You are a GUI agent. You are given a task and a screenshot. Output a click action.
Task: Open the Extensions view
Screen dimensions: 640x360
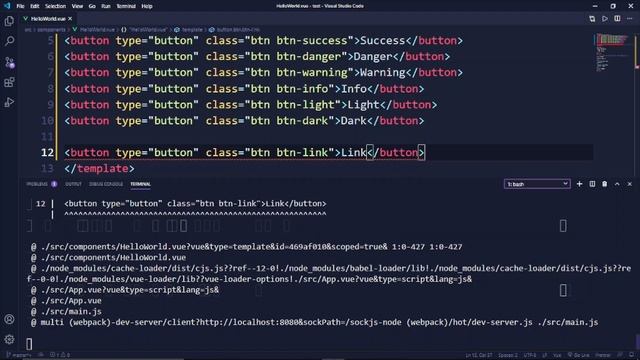9,82
